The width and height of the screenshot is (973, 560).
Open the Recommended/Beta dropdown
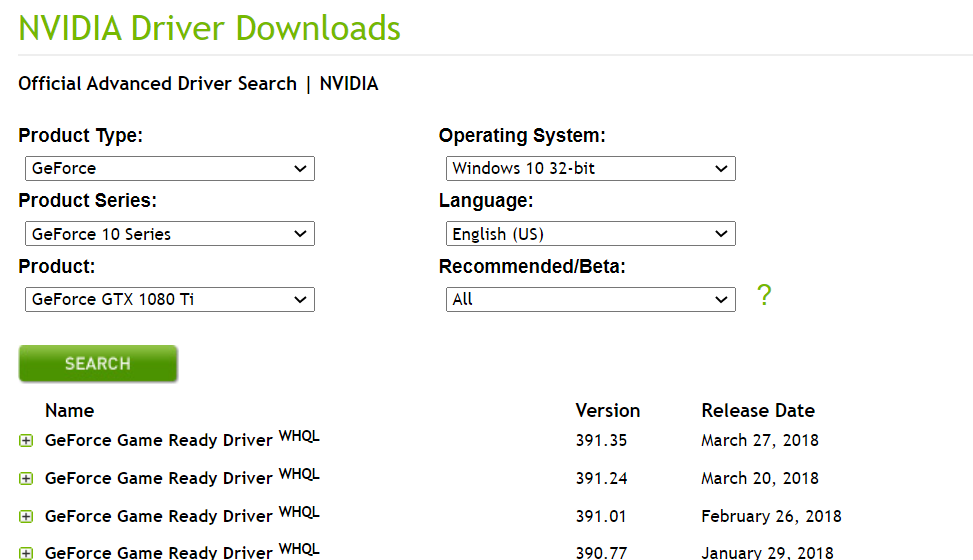590,299
